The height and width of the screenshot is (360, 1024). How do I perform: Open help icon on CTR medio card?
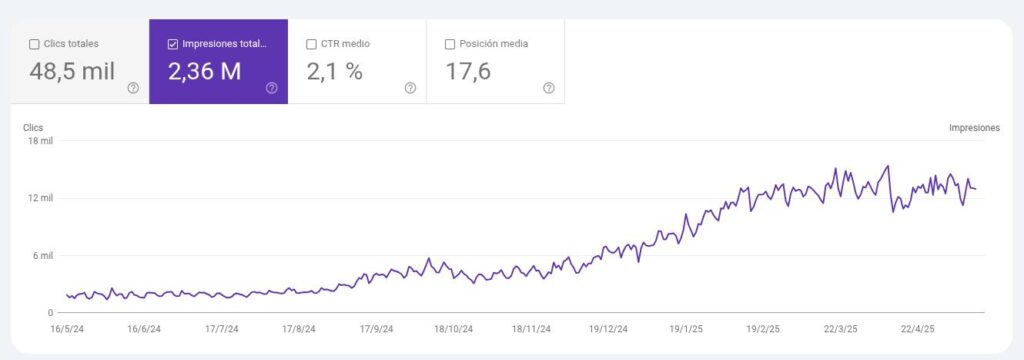click(x=410, y=88)
